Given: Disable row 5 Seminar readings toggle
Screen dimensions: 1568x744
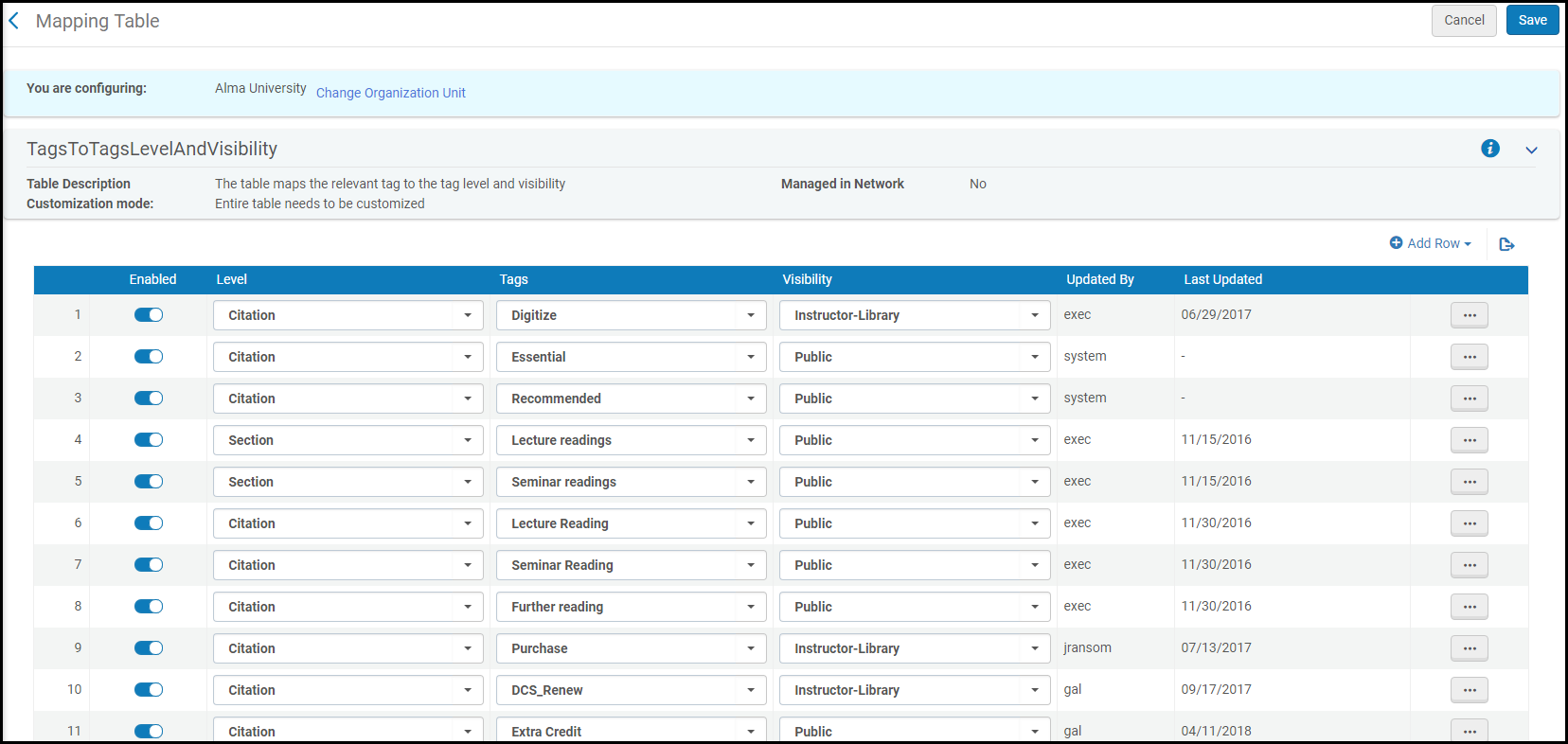Looking at the screenshot, I should point(149,482).
